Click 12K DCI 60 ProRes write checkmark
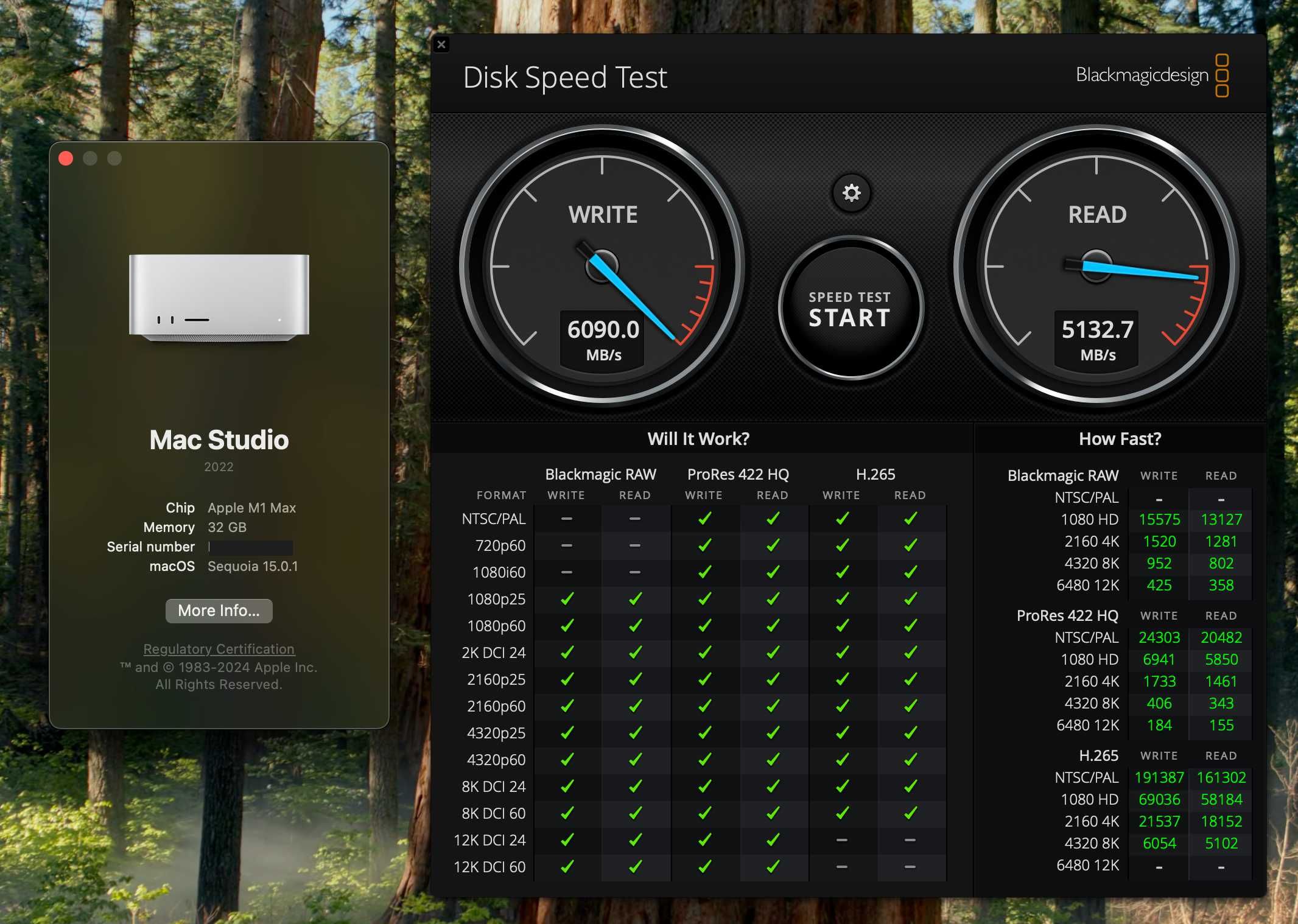 (704, 867)
